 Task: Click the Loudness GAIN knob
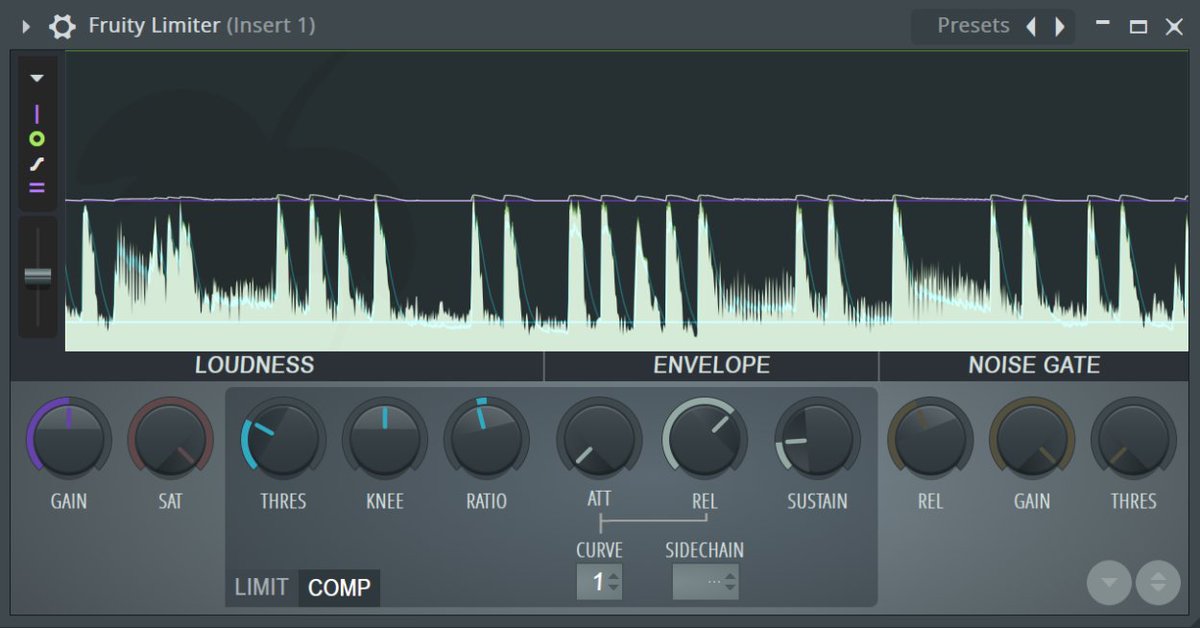tap(69, 439)
